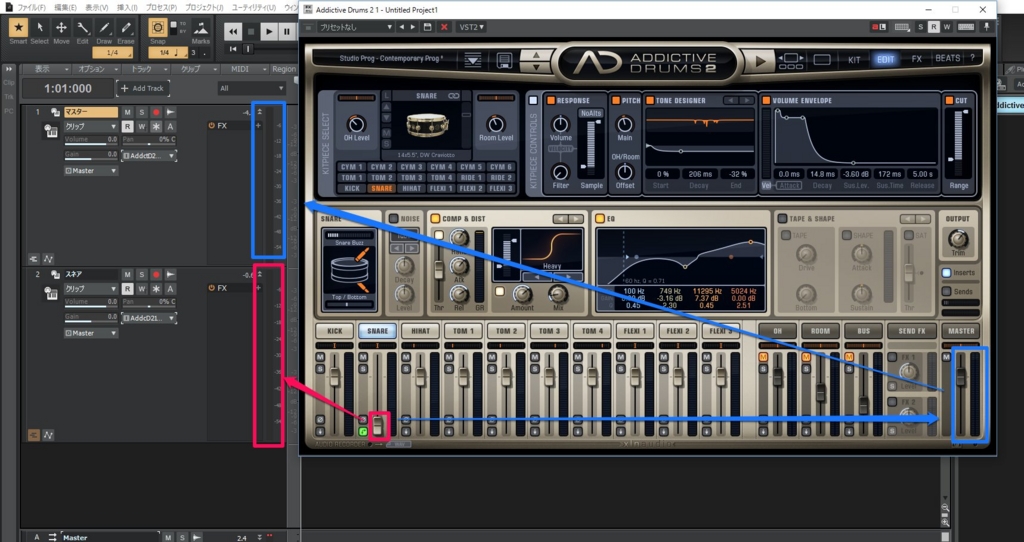
Task: Save preset with the plugin header disk icon
Action: click(x=427, y=27)
